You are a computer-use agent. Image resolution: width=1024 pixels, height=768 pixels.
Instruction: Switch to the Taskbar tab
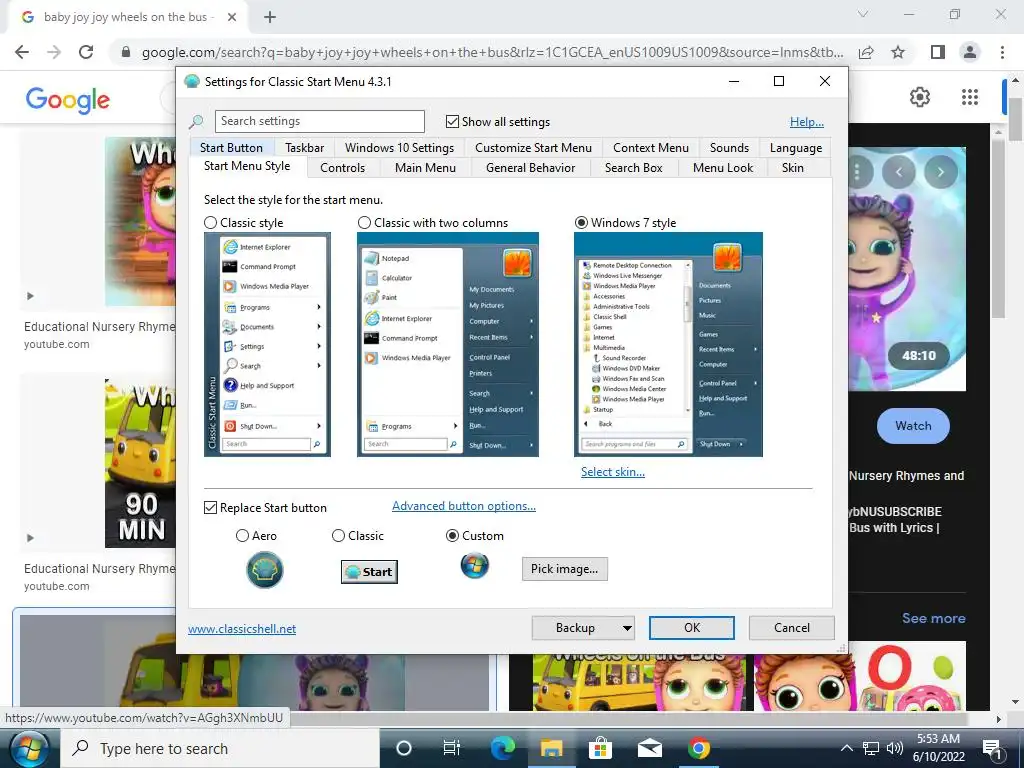click(x=304, y=148)
